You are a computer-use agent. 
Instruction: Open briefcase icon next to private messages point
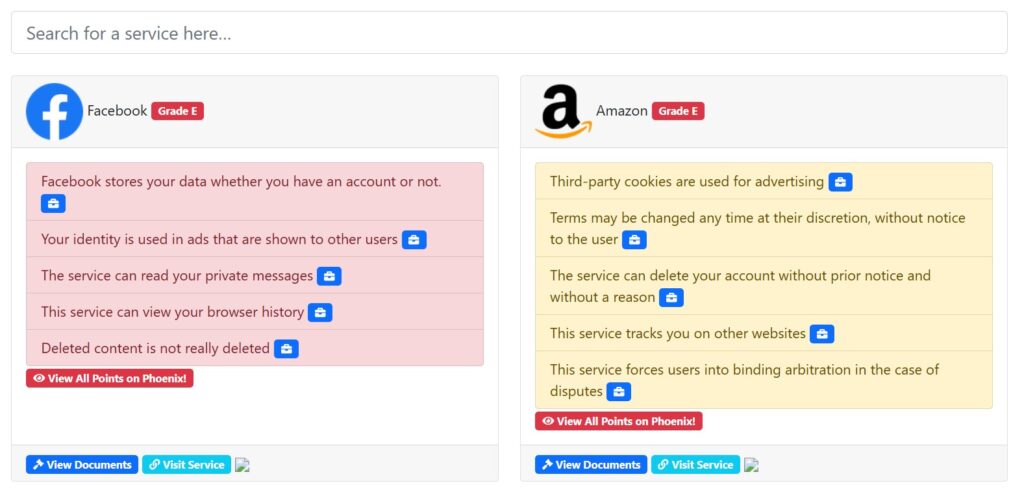(329, 276)
